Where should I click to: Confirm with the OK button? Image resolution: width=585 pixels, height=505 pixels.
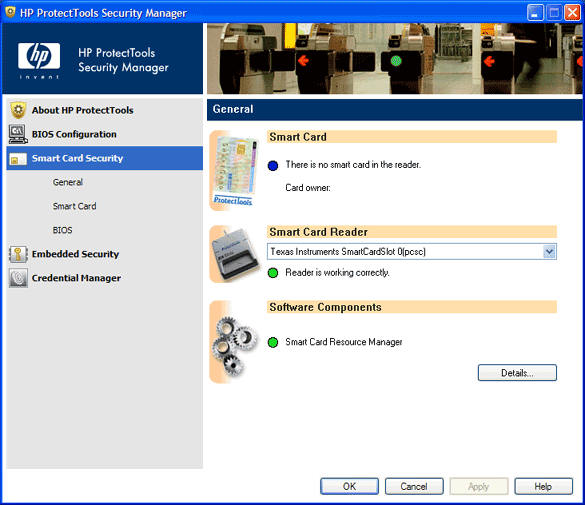pyautogui.click(x=349, y=486)
